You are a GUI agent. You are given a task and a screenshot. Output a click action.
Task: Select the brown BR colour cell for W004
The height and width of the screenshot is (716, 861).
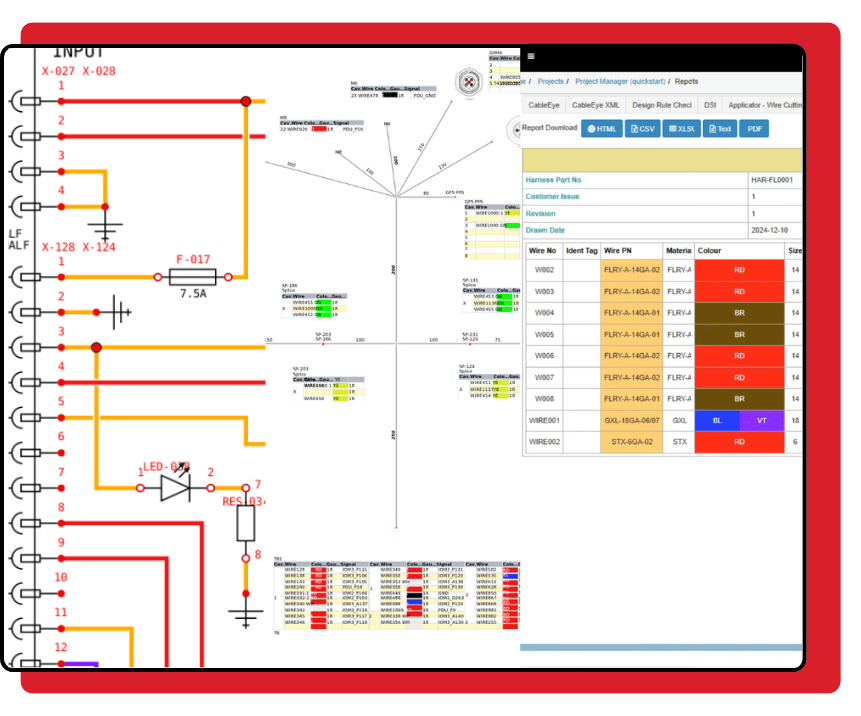click(738, 313)
